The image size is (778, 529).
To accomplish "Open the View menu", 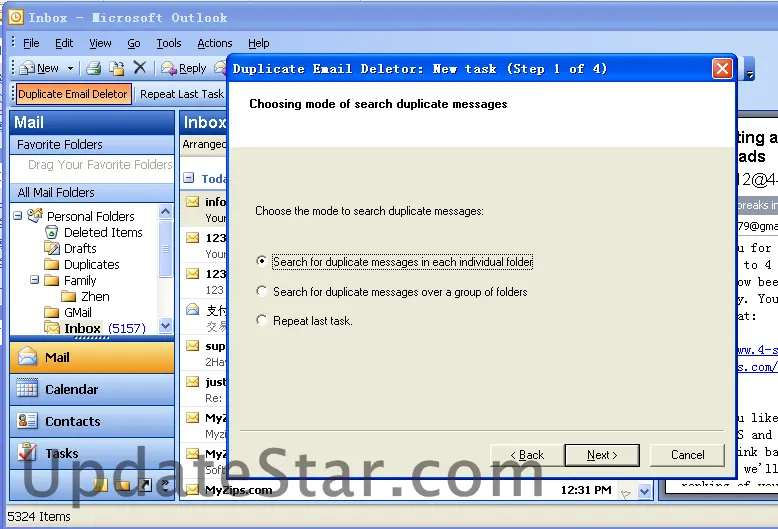I will [x=100, y=43].
